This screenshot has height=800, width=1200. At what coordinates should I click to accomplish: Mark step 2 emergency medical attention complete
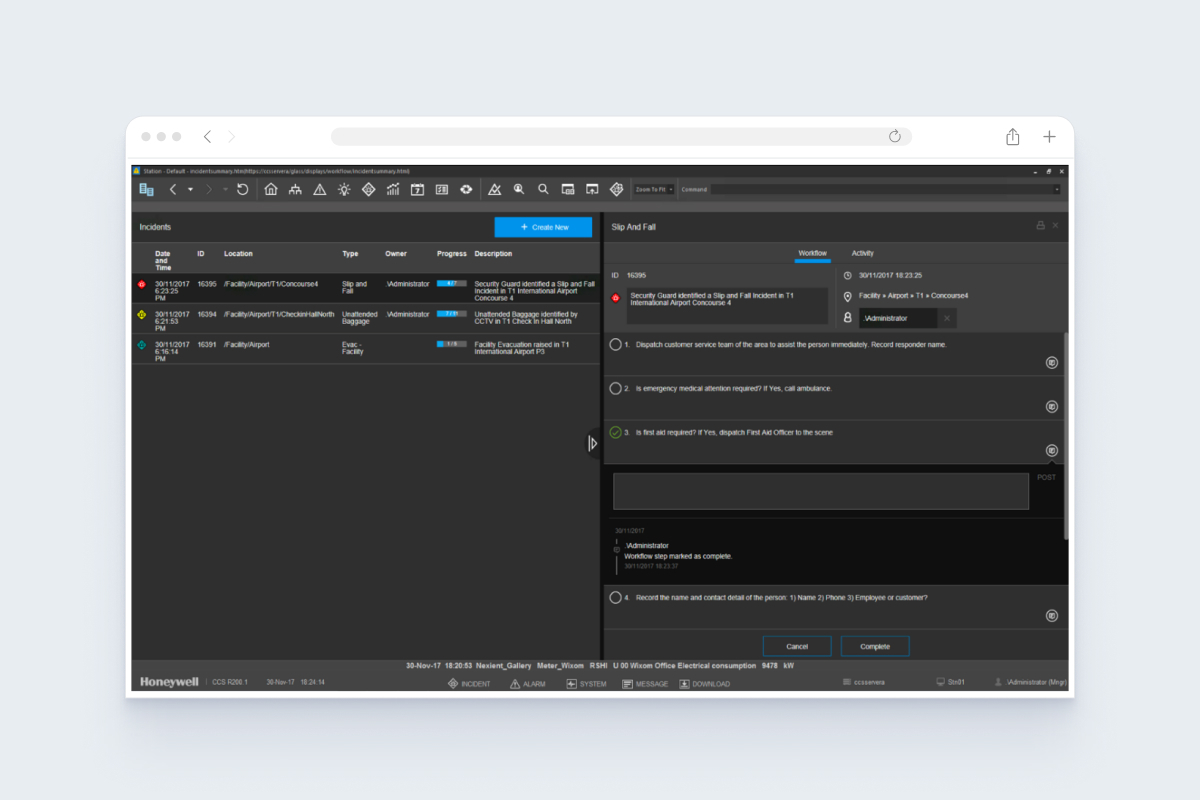[x=615, y=388]
